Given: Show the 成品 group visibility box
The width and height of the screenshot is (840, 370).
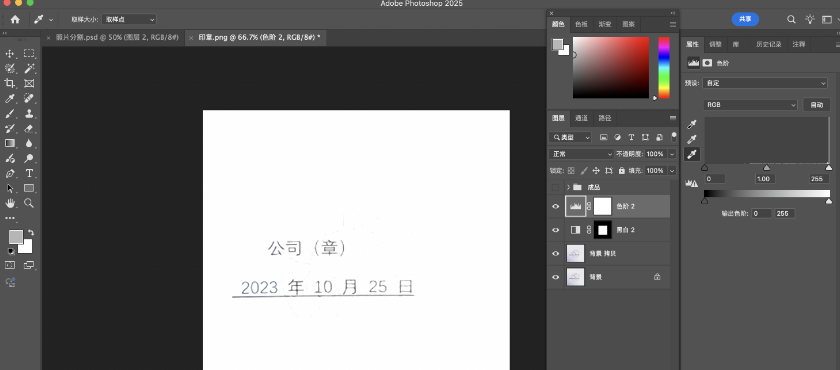Looking at the screenshot, I should [556, 187].
